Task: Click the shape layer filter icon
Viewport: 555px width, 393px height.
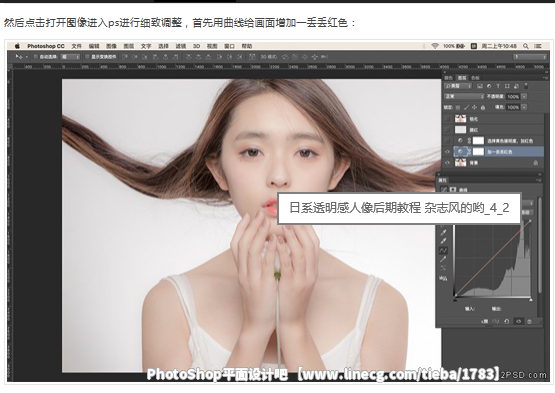Action: [507, 86]
